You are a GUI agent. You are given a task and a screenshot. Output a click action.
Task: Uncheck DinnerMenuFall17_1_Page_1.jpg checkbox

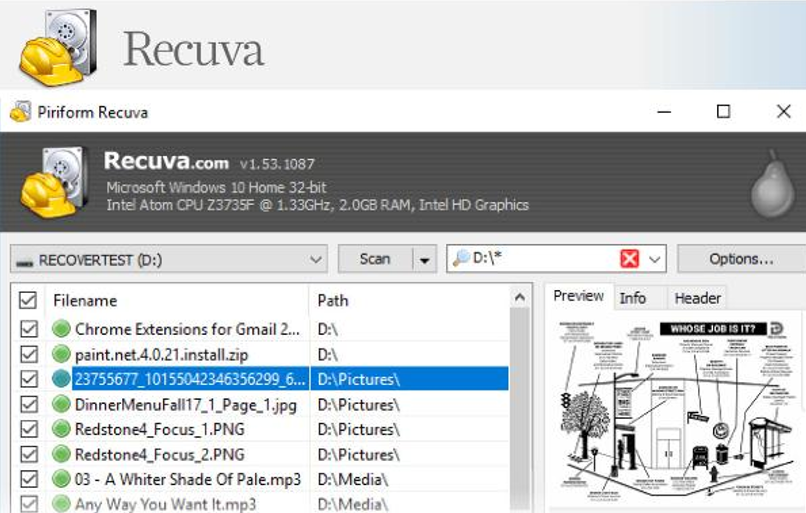[x=29, y=404]
